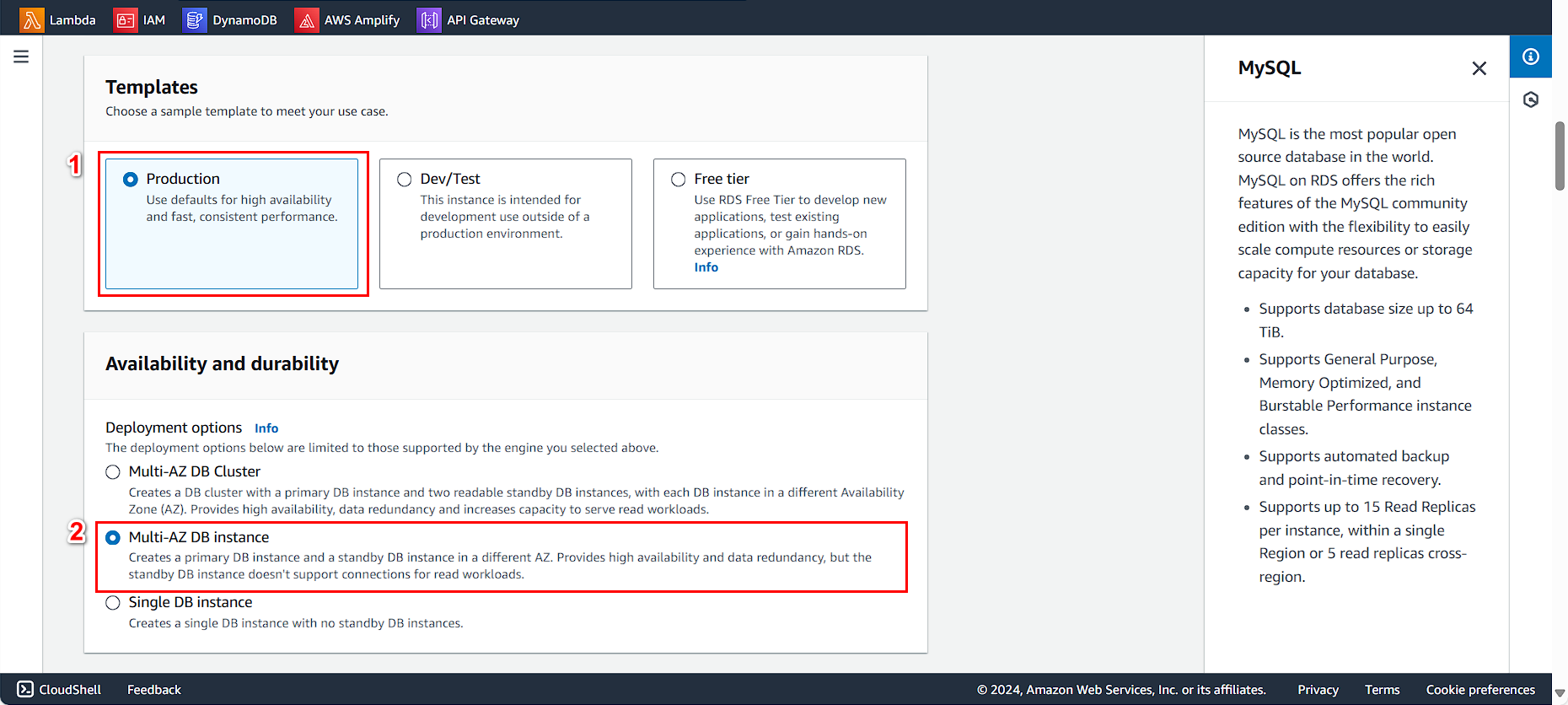1568x705 pixels.
Task: Choose the Multi-AZ DB Cluster radio button
Action: click(x=113, y=472)
